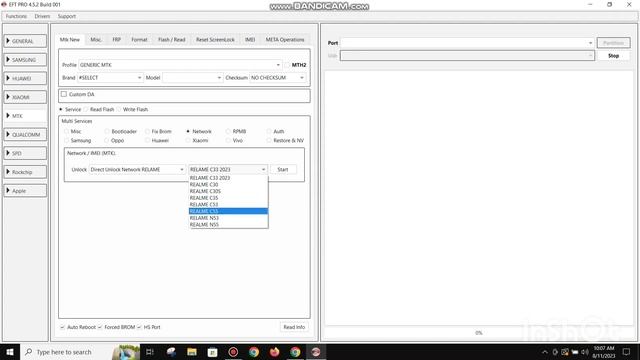The width and height of the screenshot is (640, 360).
Task: Choose the Oppo radio button
Action: (107, 140)
